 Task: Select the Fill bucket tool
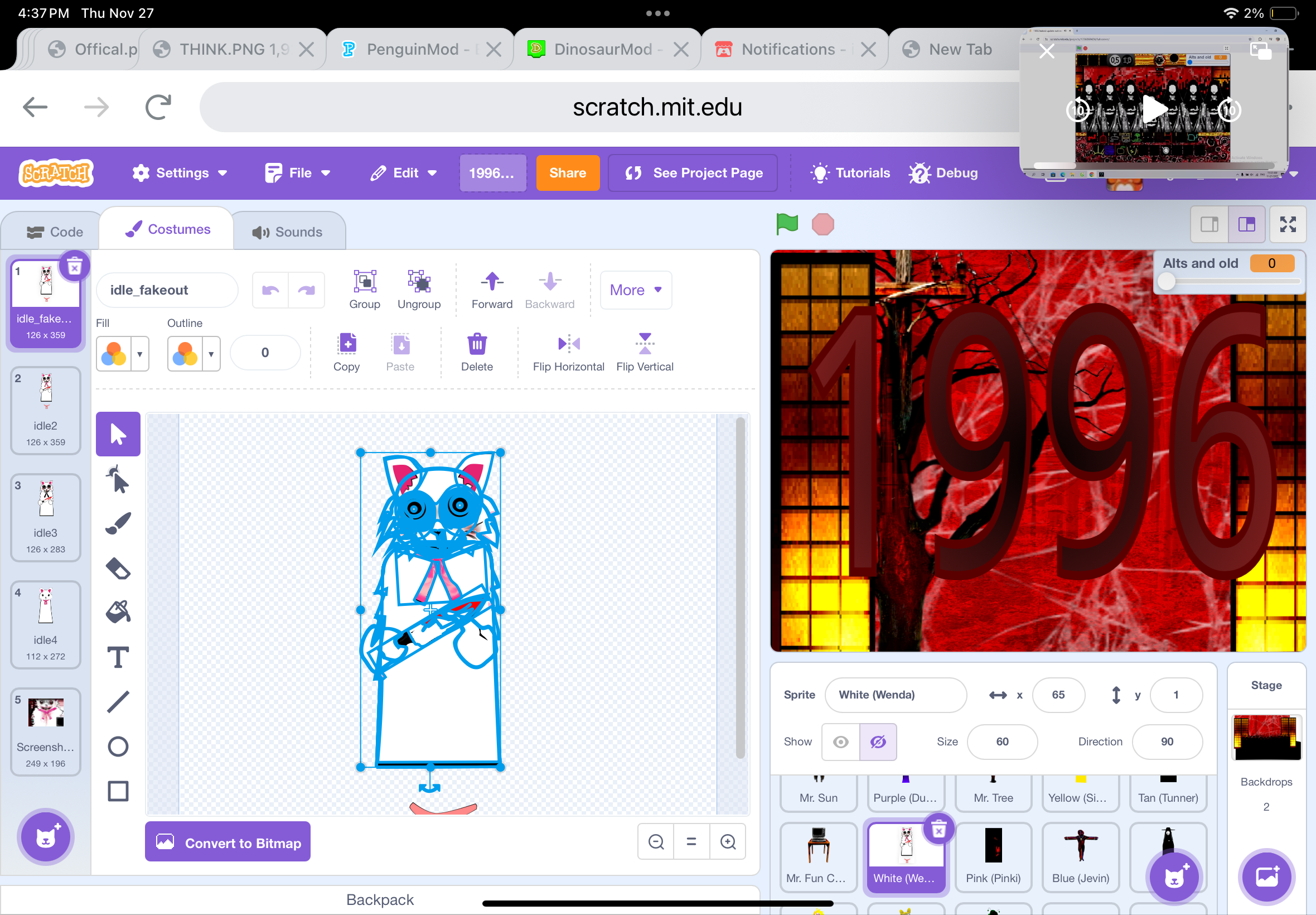pyautogui.click(x=118, y=612)
